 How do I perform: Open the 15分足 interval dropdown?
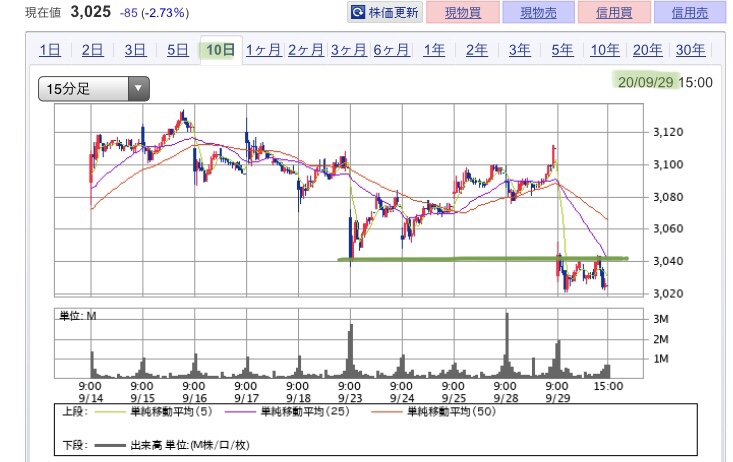click(93, 88)
